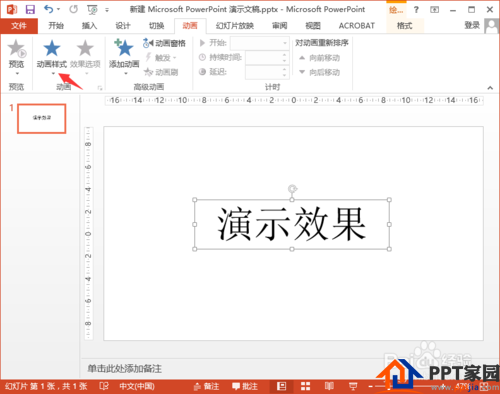Adjust the 延迟 spinner arrows

(284, 72)
